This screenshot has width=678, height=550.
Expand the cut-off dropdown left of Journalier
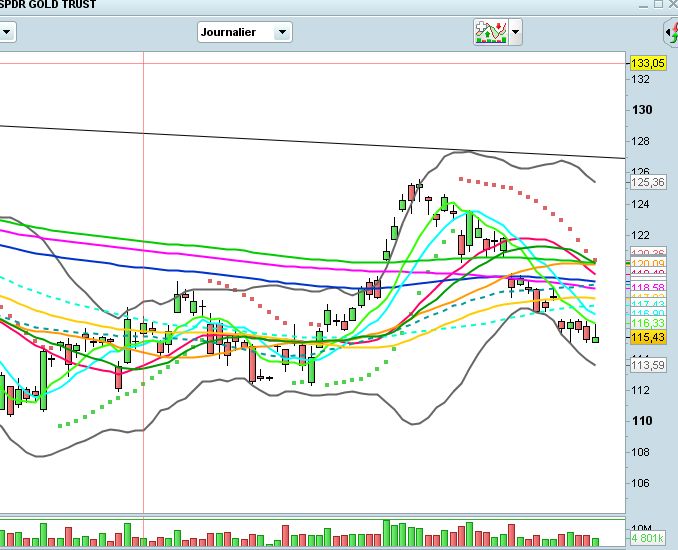(x=7, y=32)
